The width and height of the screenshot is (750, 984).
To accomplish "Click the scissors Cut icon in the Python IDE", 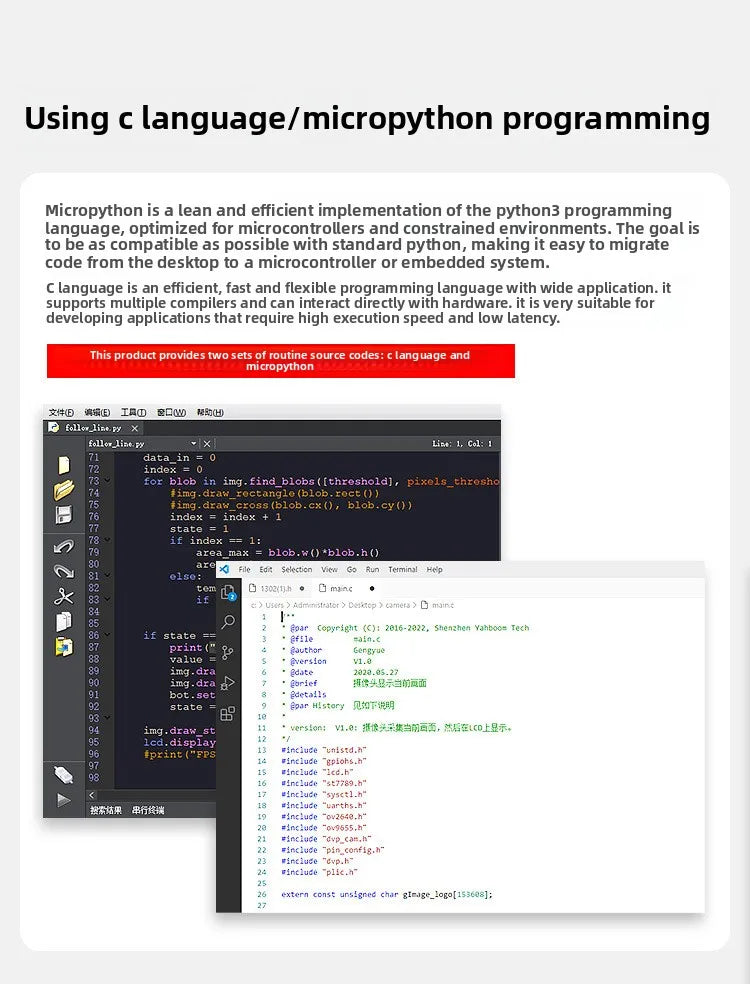I will (x=63, y=597).
